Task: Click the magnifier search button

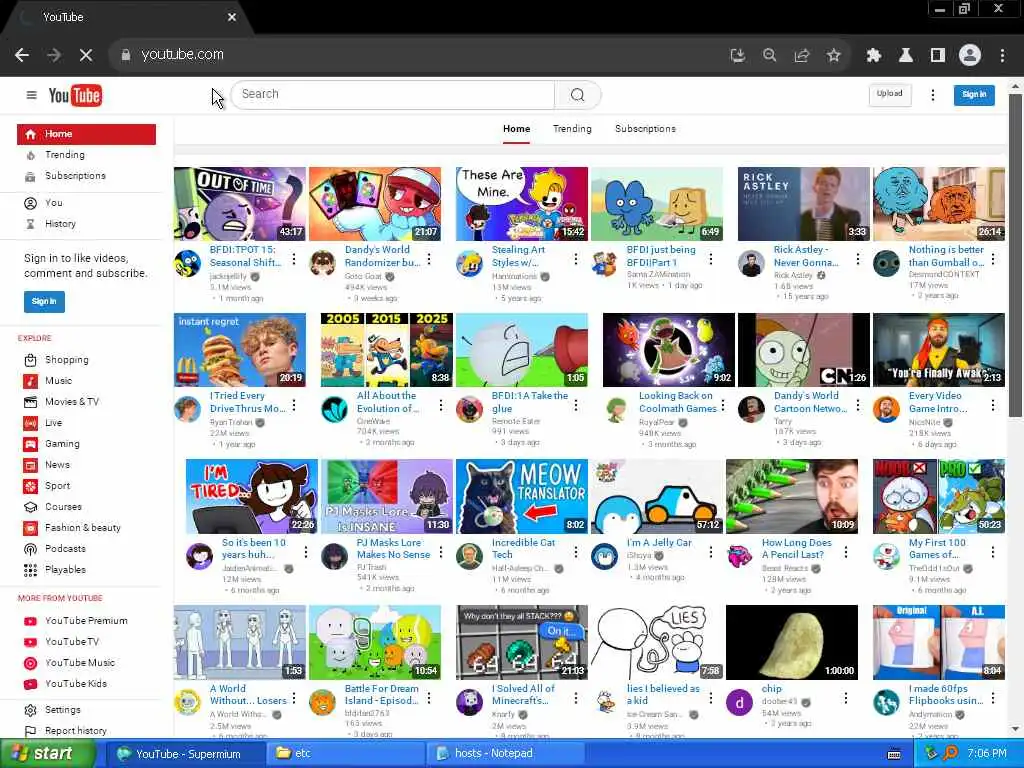Action: [577, 95]
